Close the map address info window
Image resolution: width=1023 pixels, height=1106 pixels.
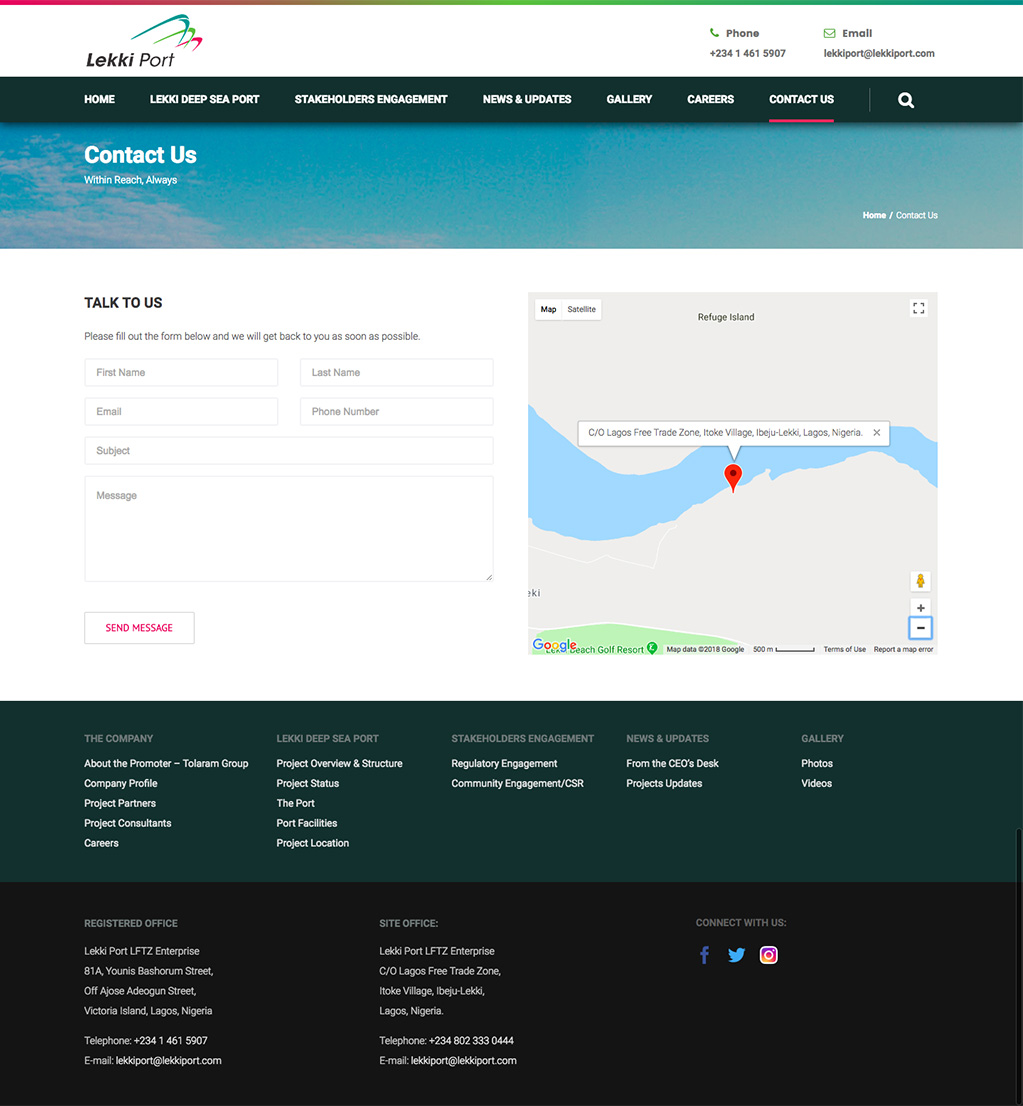pyautogui.click(x=877, y=433)
